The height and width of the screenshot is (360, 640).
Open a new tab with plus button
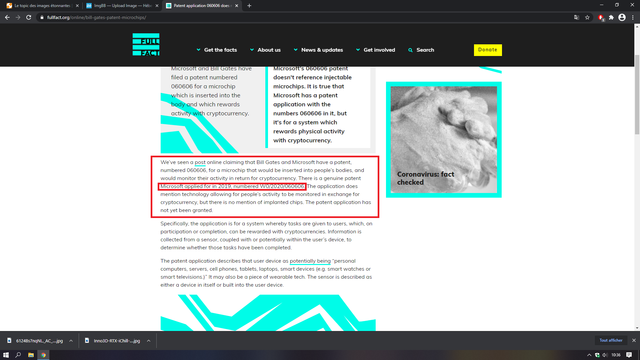(x=249, y=6)
